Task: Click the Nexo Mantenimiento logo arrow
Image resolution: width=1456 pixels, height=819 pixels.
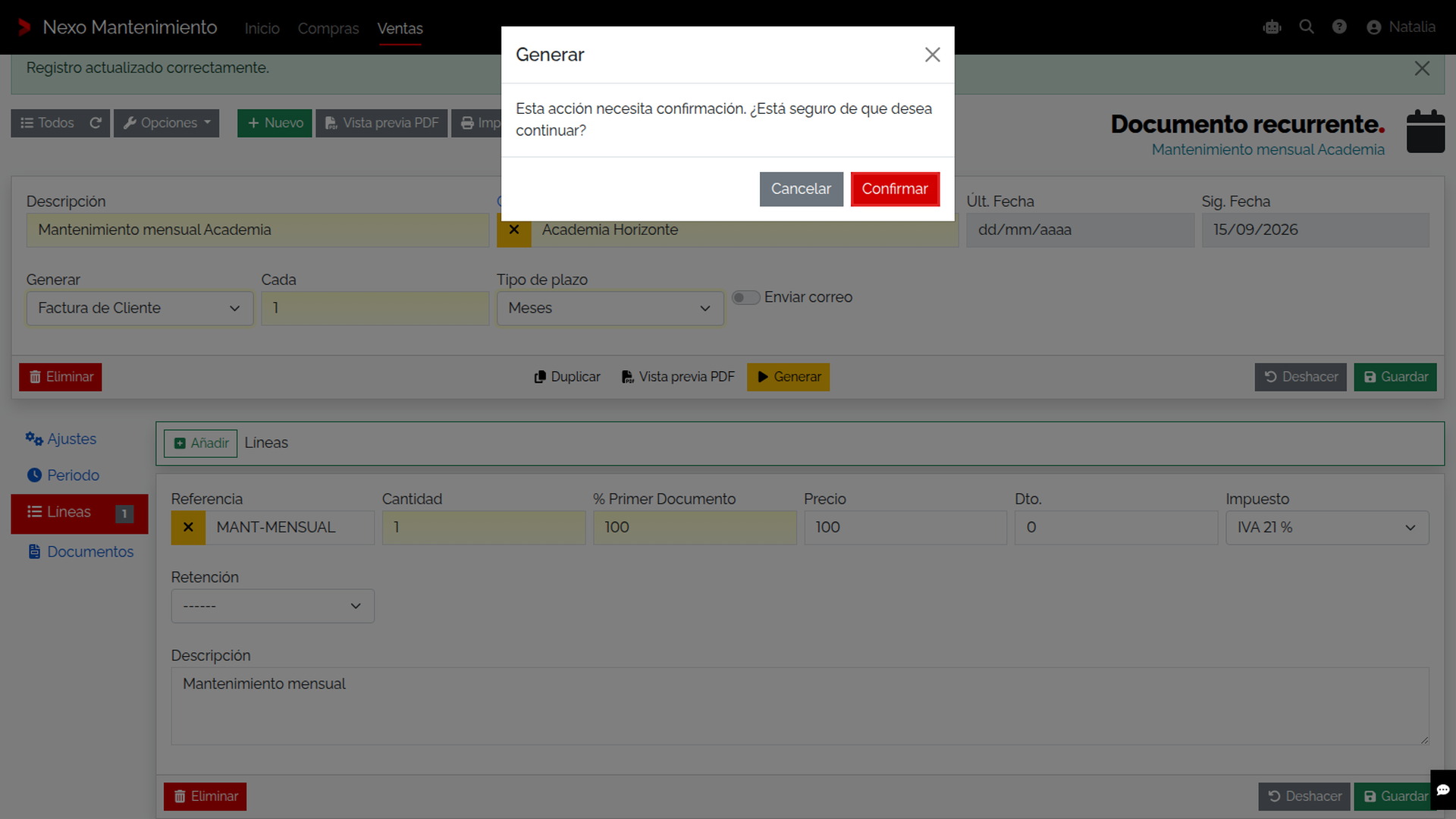Action: [x=24, y=27]
